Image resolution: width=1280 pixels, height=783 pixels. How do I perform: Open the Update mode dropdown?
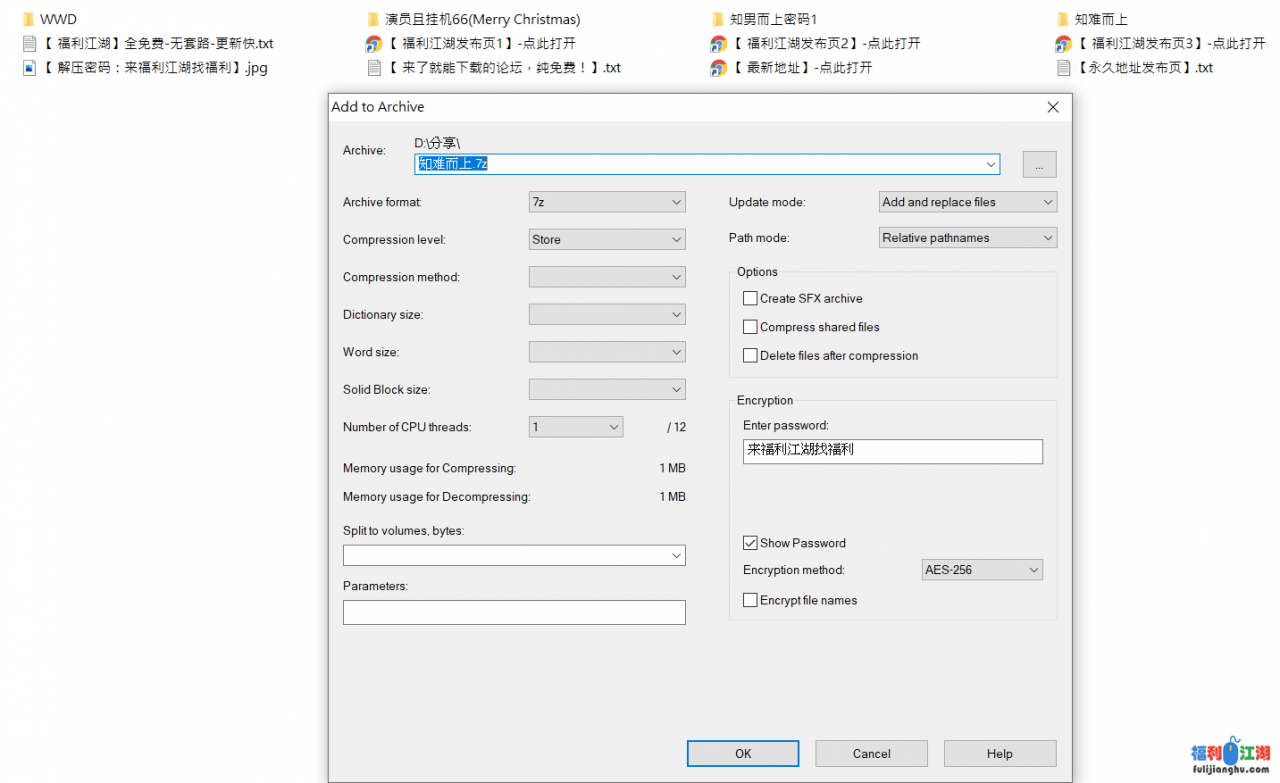(x=967, y=202)
